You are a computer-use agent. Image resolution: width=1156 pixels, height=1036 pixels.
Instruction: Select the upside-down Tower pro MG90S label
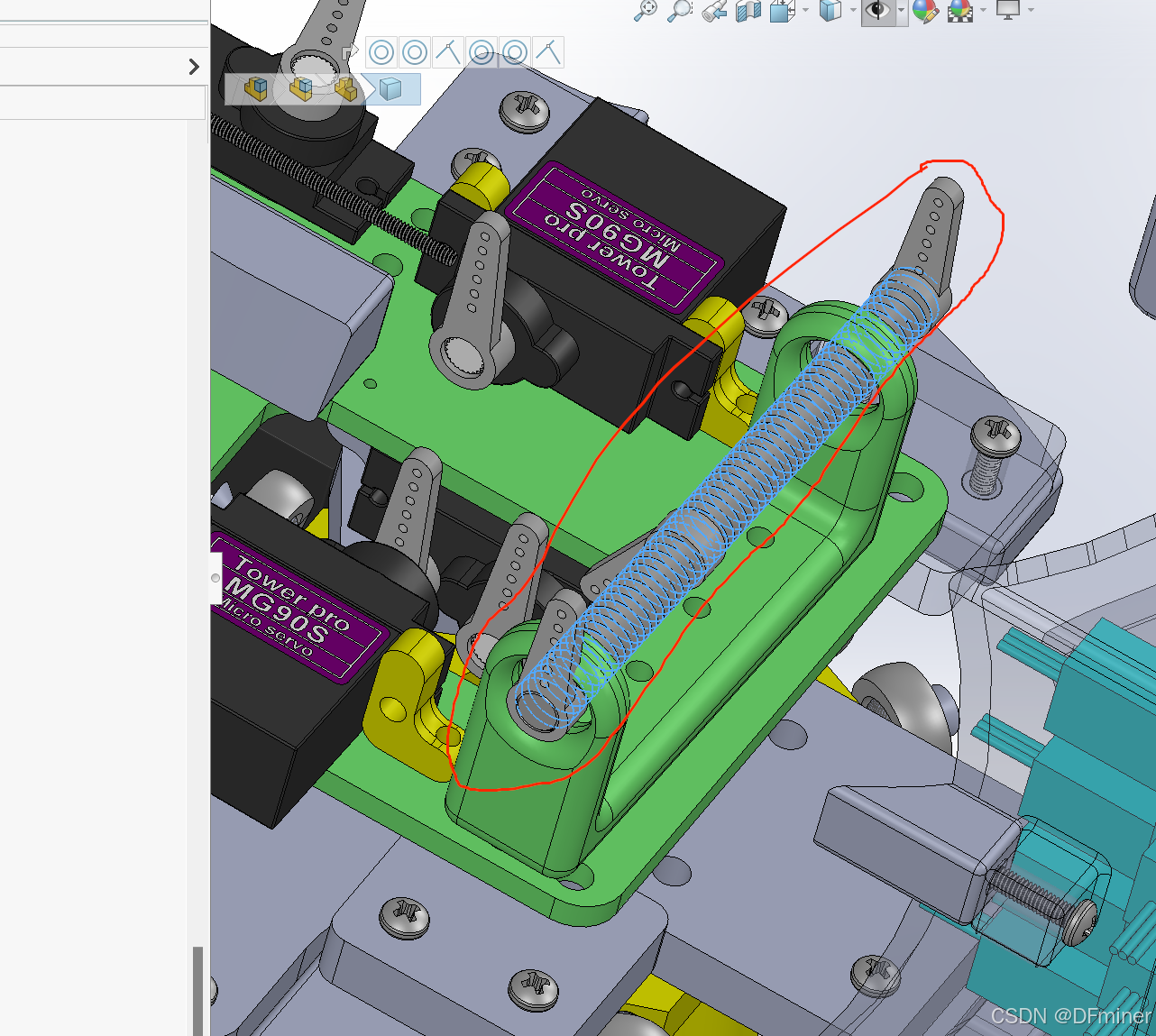614,237
